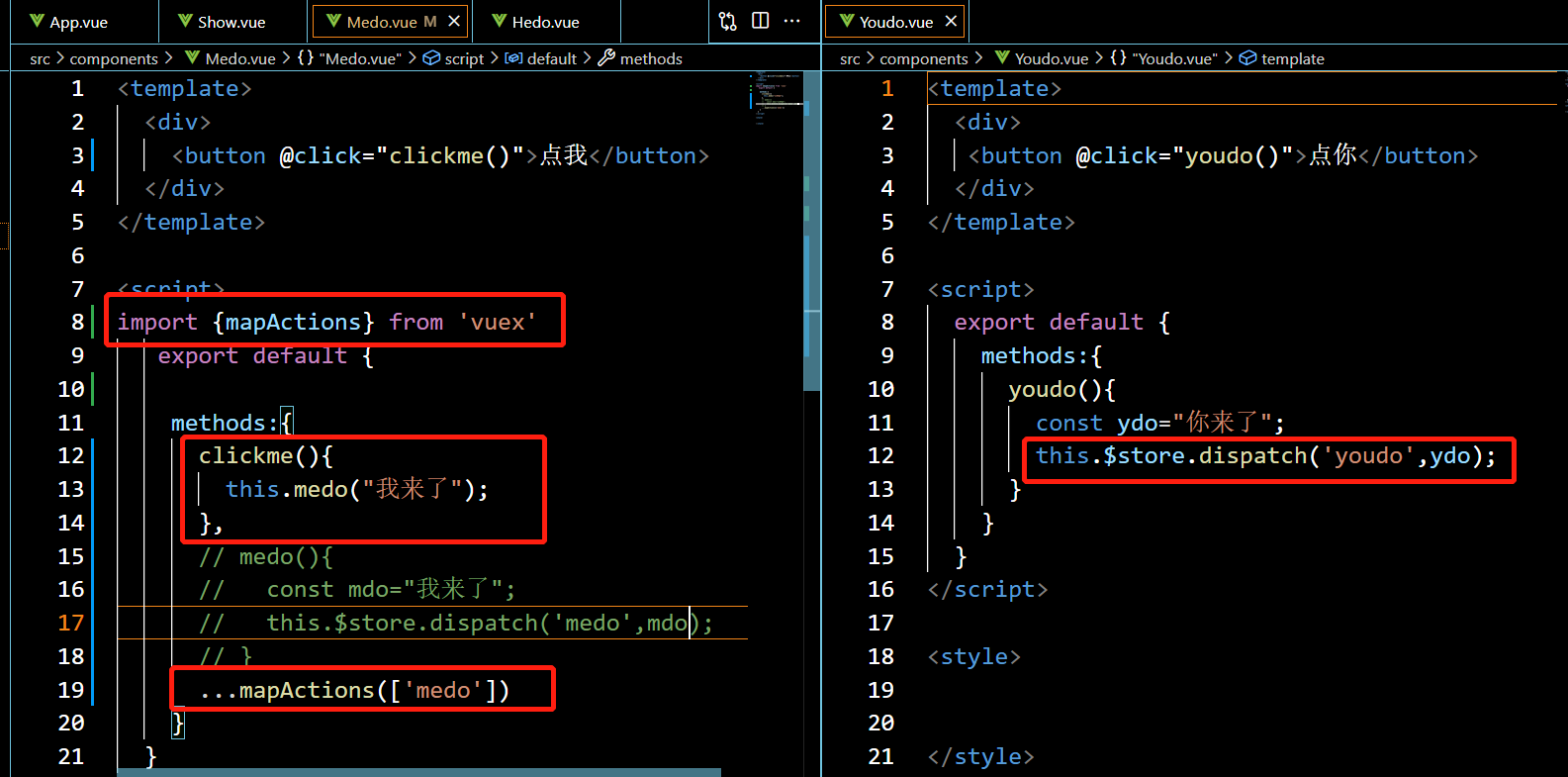Close the Youdo.vue tab
Image resolution: width=1568 pixels, height=777 pixels.
tap(951, 21)
